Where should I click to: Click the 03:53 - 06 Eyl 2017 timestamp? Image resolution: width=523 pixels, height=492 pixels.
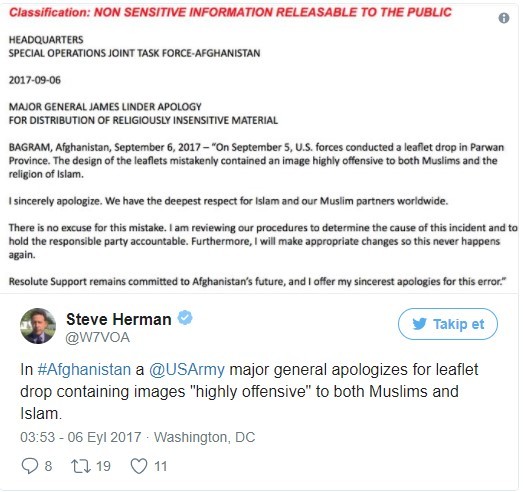pyautogui.click(x=81, y=437)
